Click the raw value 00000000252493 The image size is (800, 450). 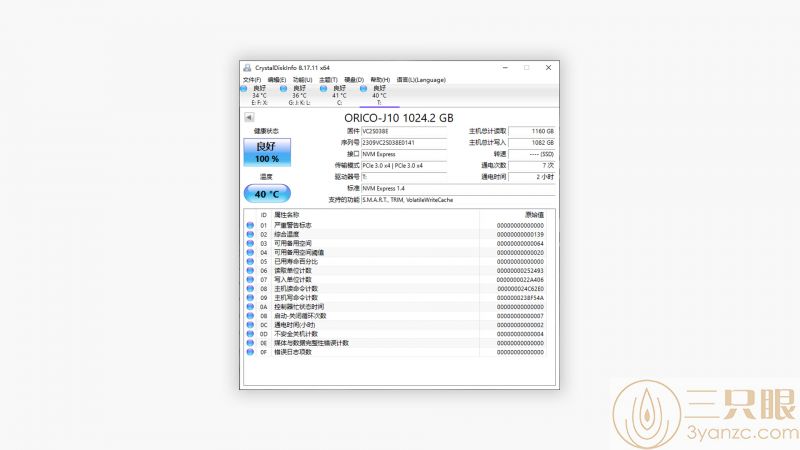pyautogui.click(x=520, y=270)
